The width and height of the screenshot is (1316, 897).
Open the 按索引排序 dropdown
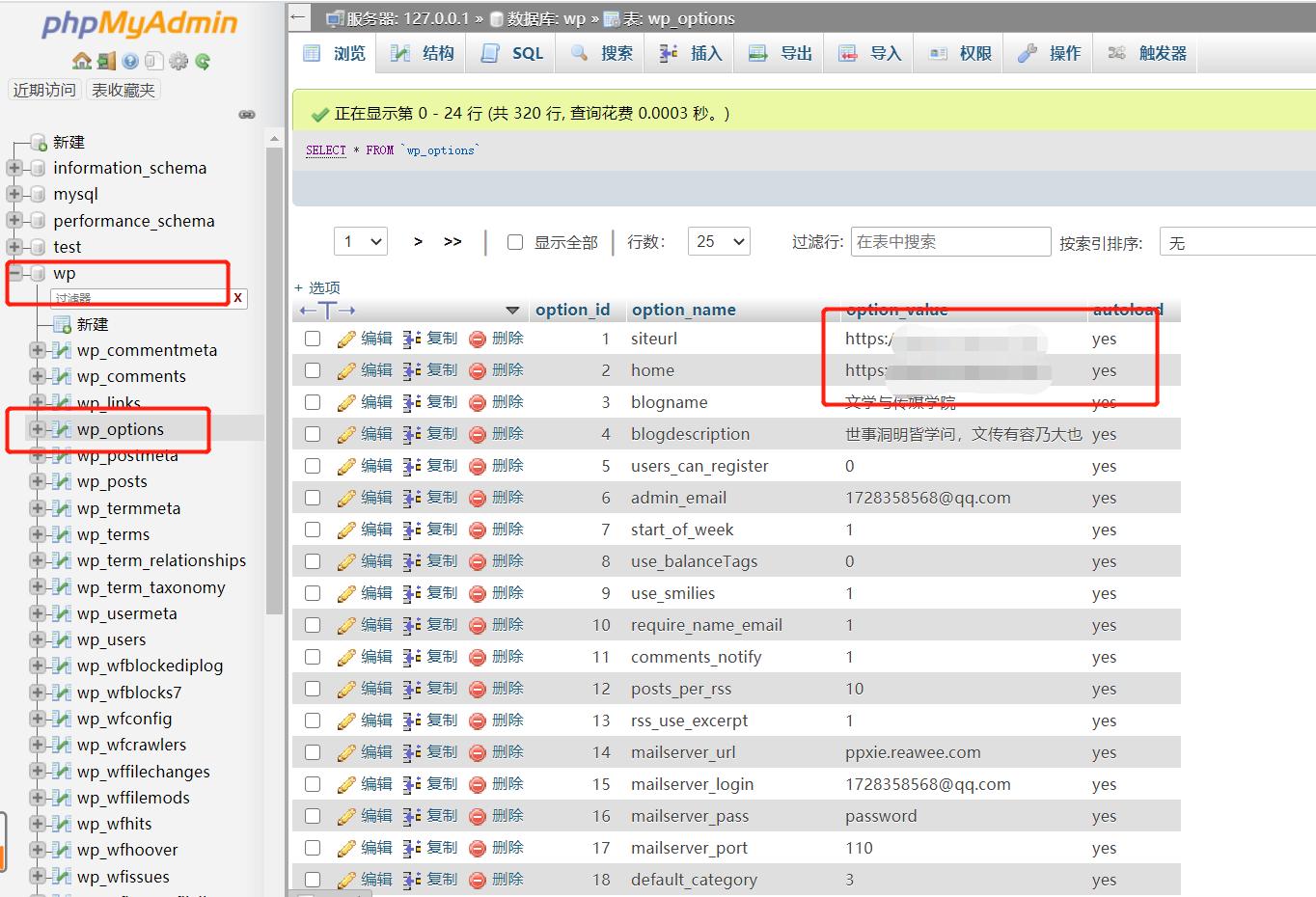pos(1238,242)
